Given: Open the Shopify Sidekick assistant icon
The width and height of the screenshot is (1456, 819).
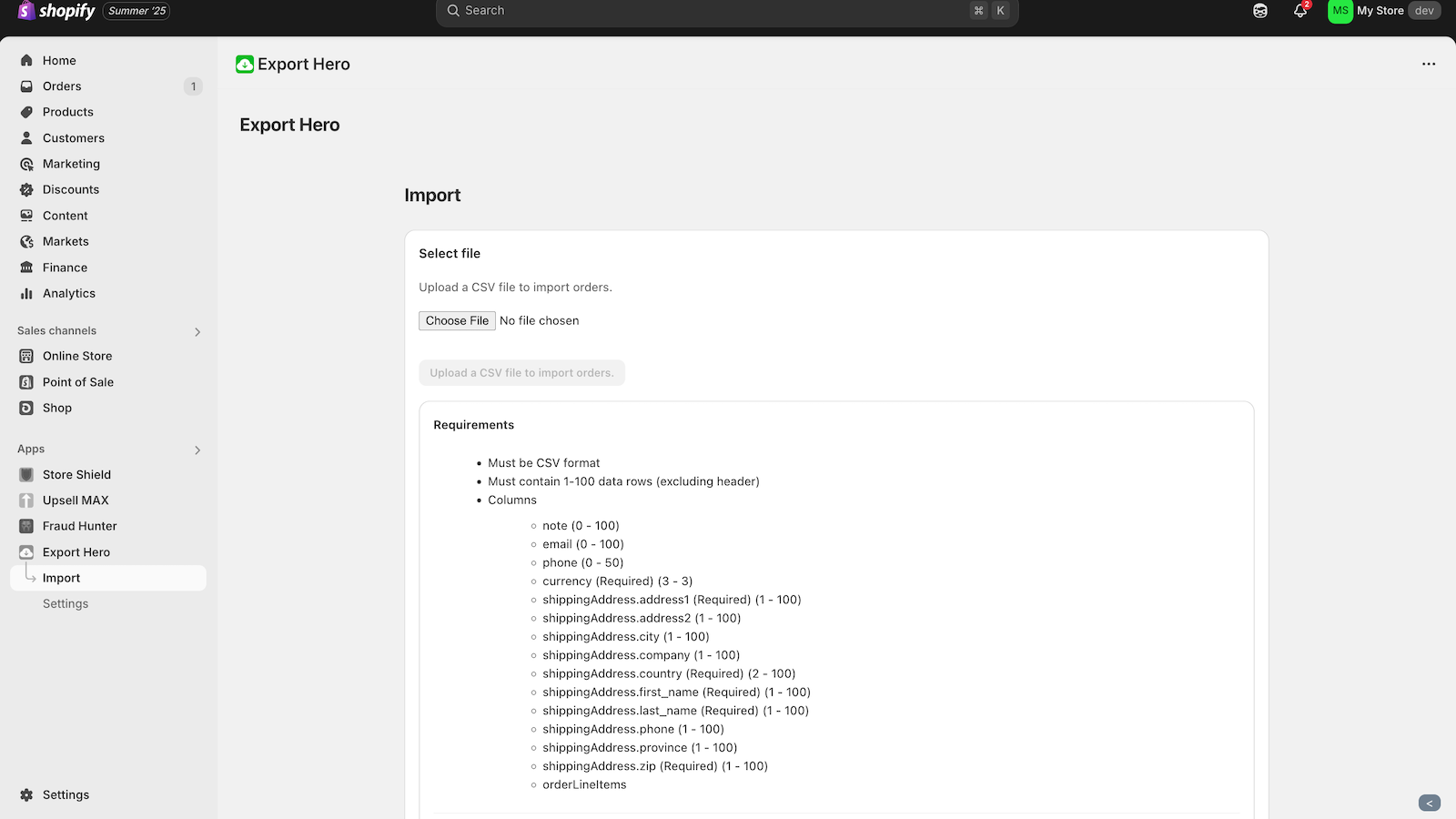Looking at the screenshot, I should tap(1260, 11).
